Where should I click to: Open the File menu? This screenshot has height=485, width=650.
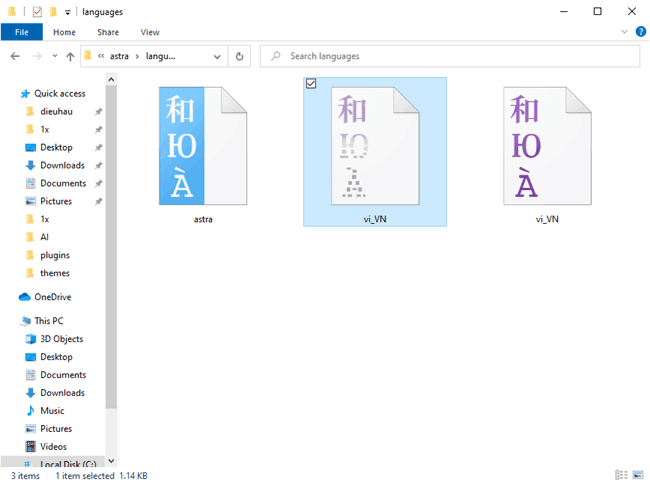[21, 32]
